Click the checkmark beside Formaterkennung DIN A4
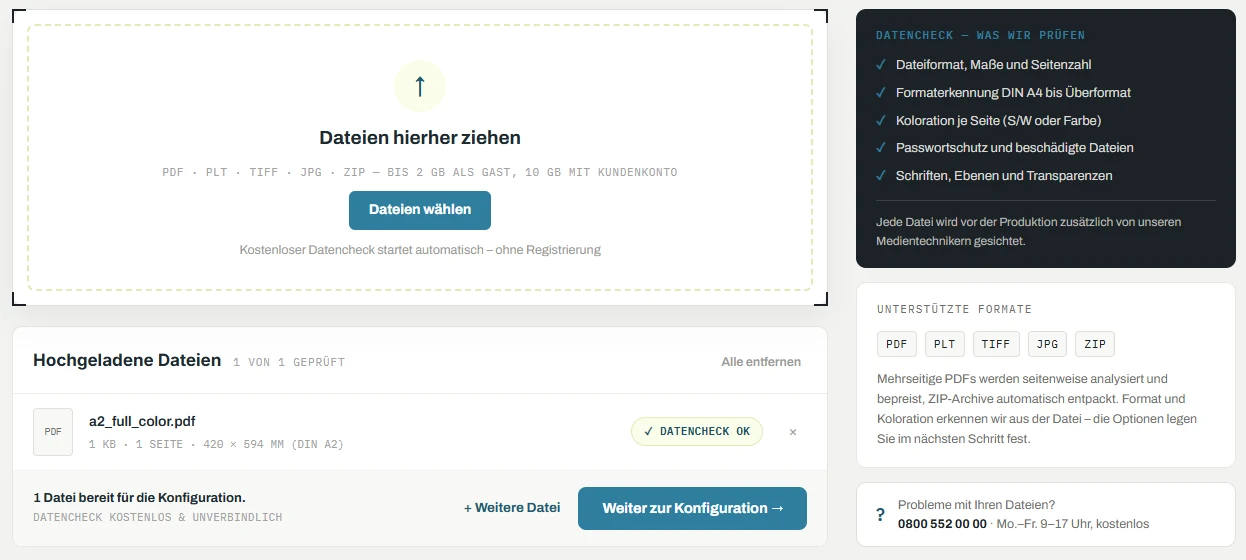Viewport: 1246px width, 560px height. tap(881, 93)
